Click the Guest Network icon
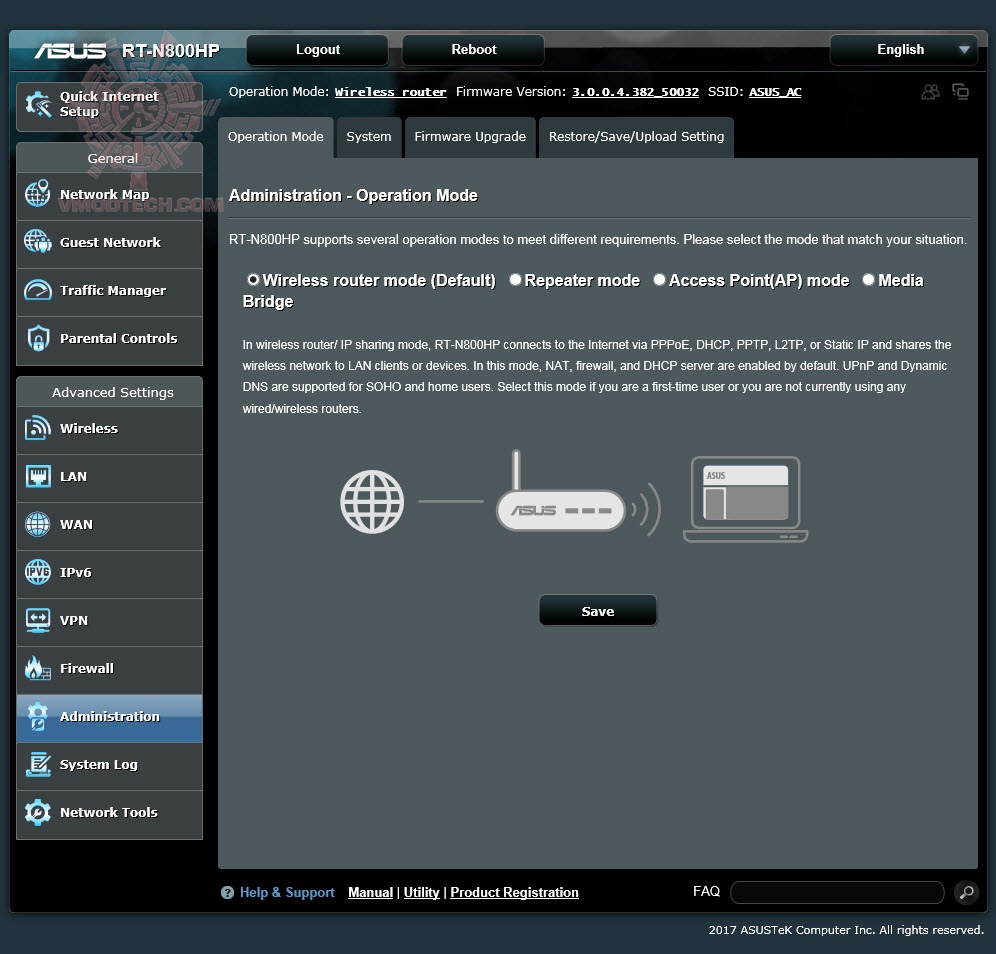The height and width of the screenshot is (954, 996). click(37, 241)
